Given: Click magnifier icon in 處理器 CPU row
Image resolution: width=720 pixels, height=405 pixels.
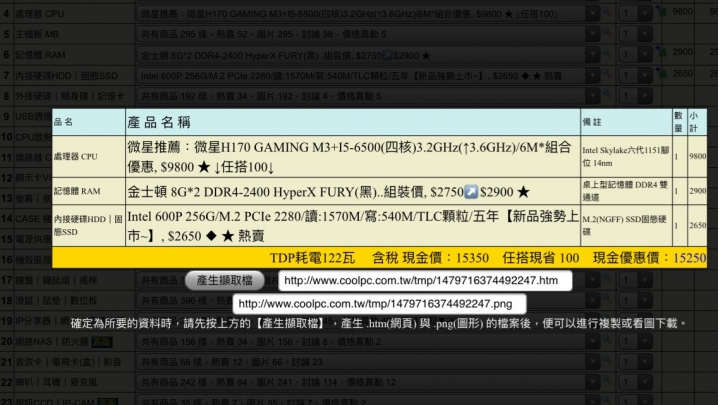Looking at the screenshot, I should (607, 12).
